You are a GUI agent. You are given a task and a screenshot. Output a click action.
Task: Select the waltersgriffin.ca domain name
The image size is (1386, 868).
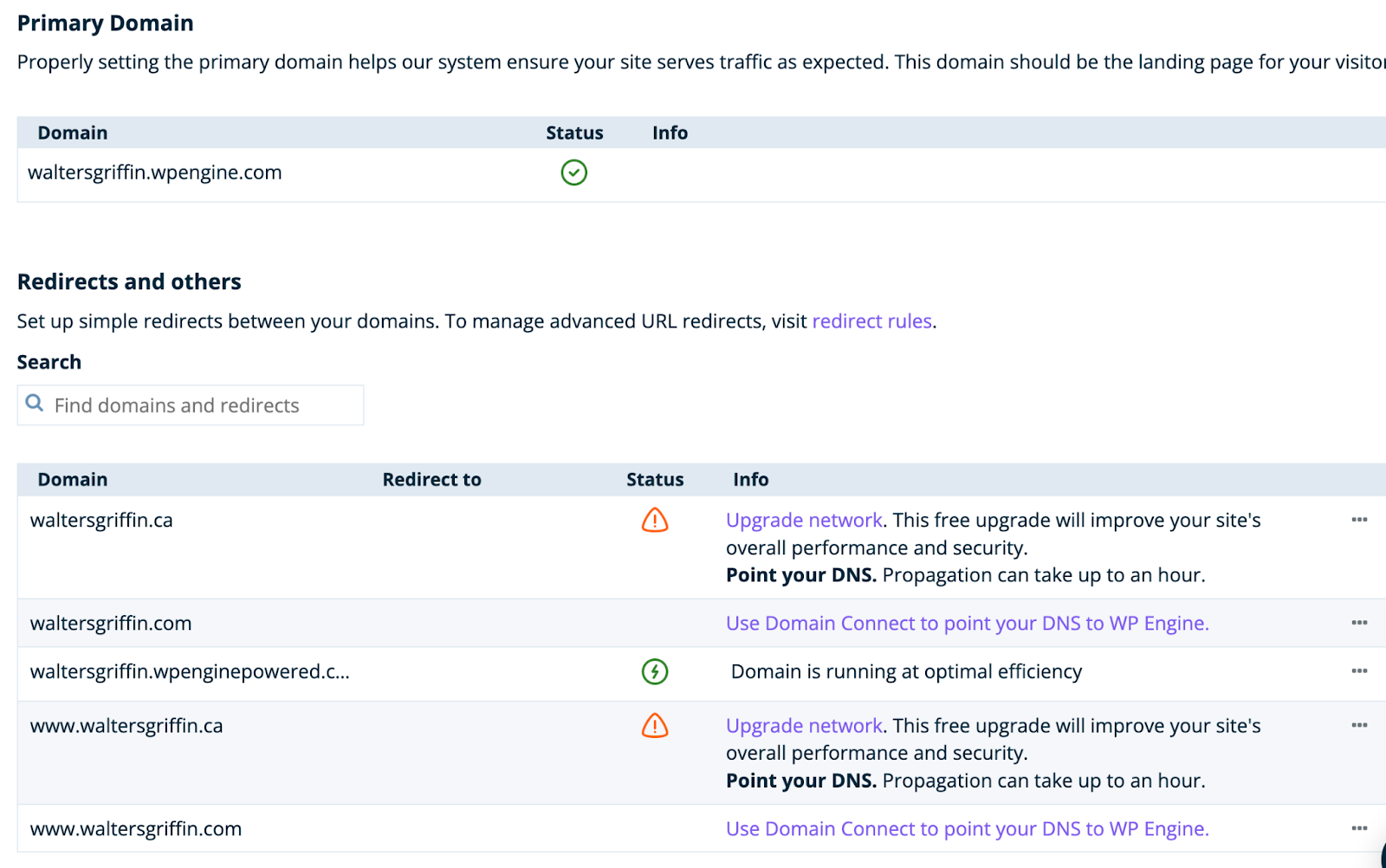pos(101,520)
